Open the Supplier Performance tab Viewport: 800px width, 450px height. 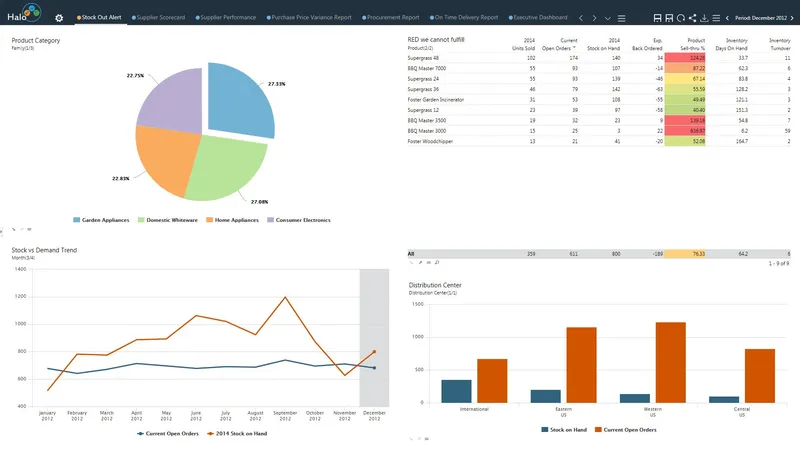(x=226, y=17)
